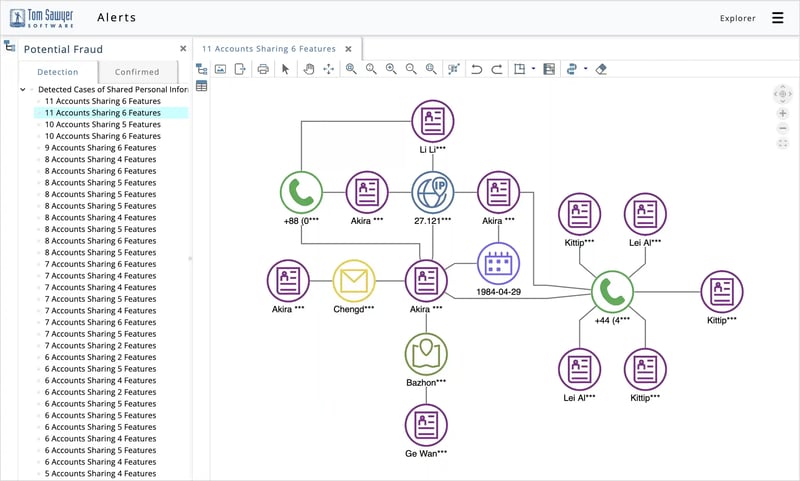Image resolution: width=800 pixels, height=481 pixels.
Task: Click the undo arrow
Action: click(x=477, y=69)
